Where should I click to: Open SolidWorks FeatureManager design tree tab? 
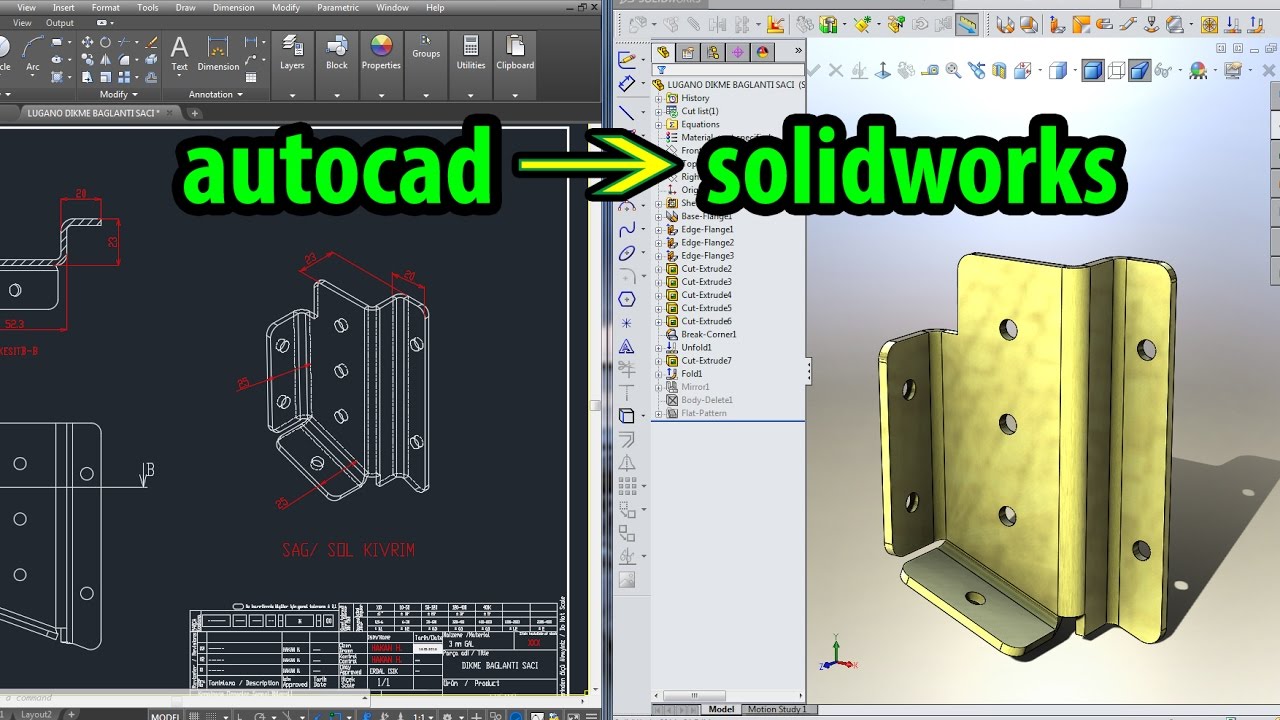pyautogui.click(x=663, y=52)
